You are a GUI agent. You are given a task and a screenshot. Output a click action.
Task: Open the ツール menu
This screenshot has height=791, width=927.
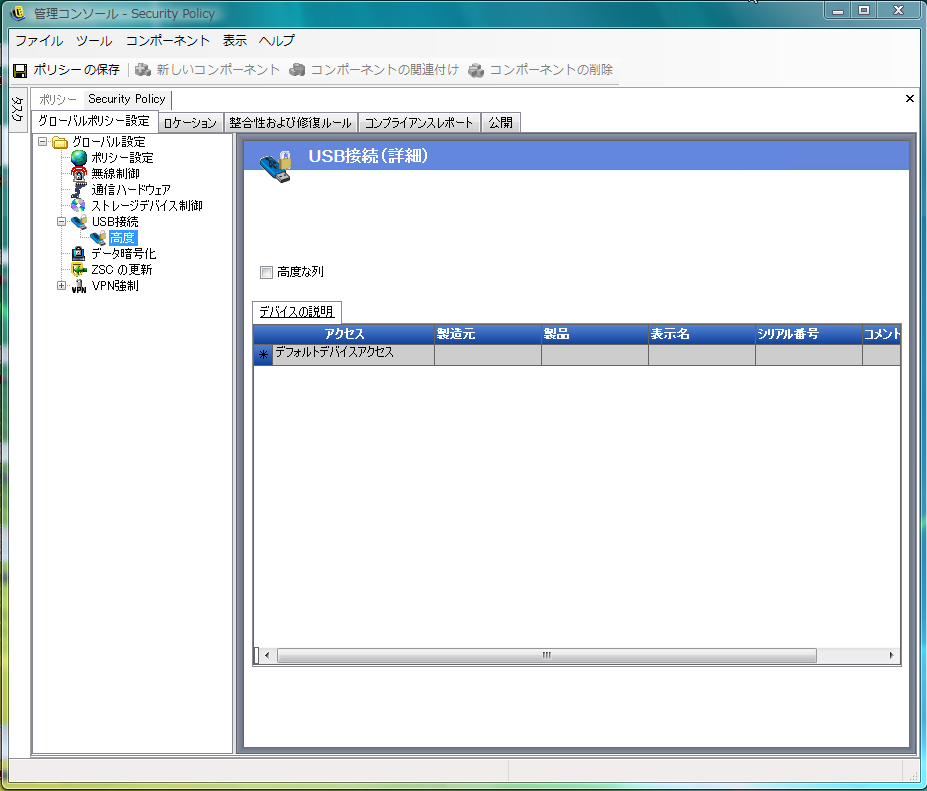(x=94, y=41)
